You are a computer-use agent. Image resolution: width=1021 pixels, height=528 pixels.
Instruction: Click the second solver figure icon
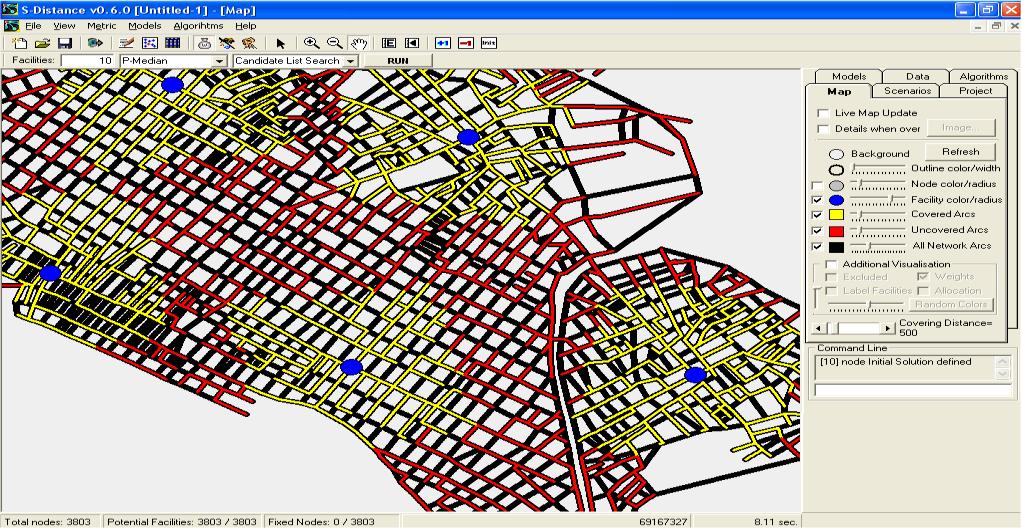[249, 43]
